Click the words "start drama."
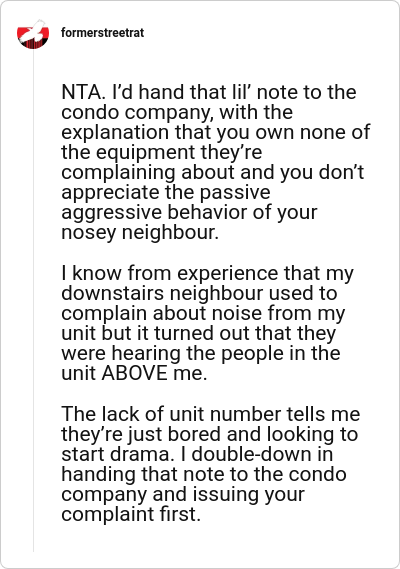400x569 pixels. coord(115,454)
